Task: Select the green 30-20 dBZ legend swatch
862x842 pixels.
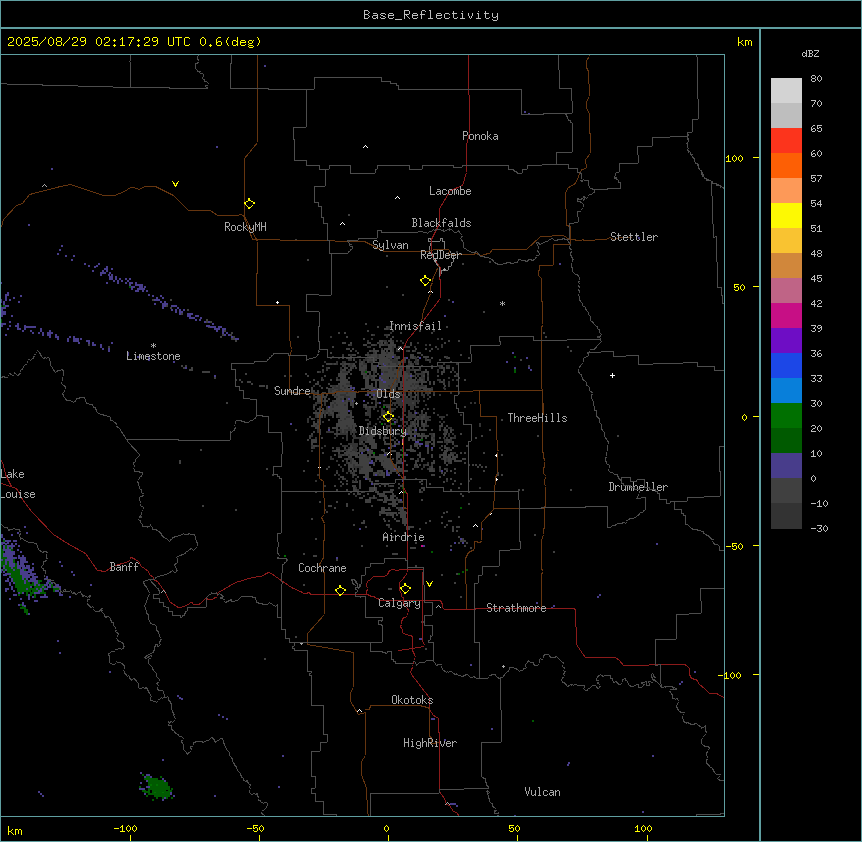Action: point(786,416)
